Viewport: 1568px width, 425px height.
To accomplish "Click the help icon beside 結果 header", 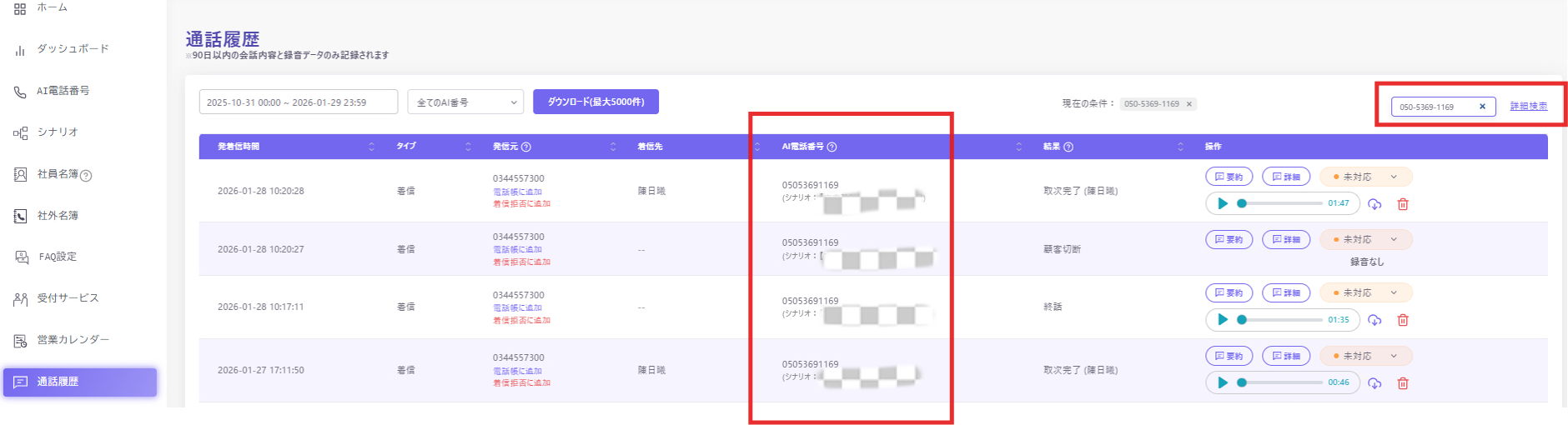I will 1068,147.
